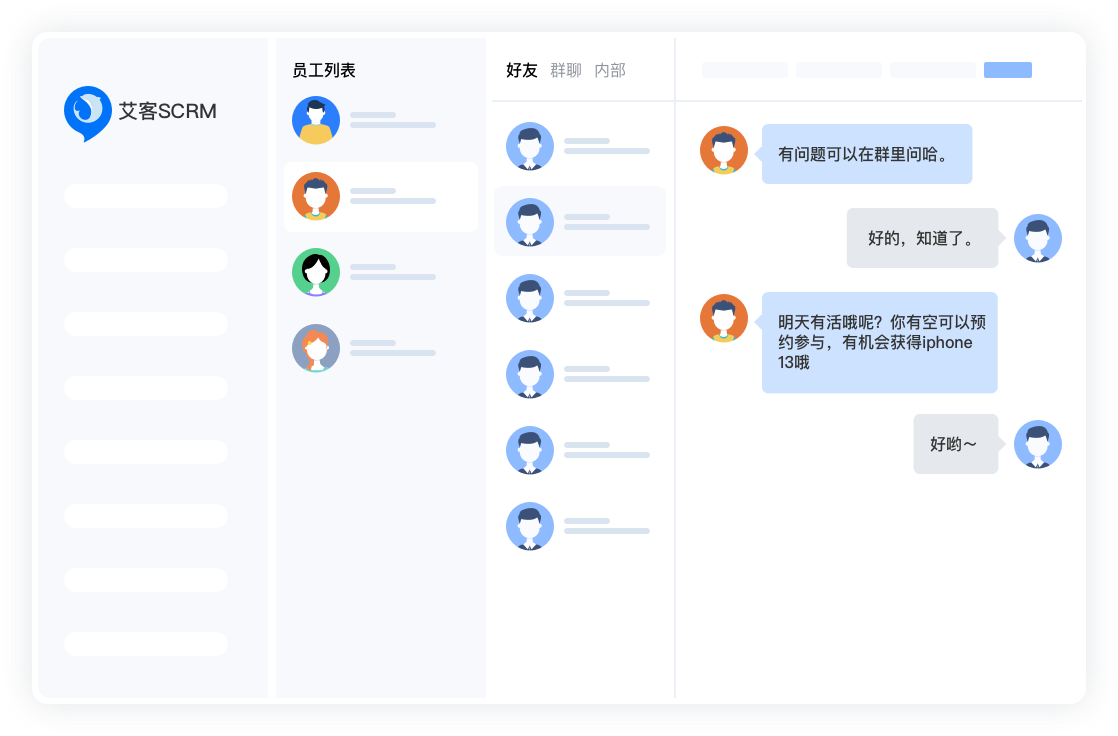Click the blue avatar next to 好哟～
The width and height of the screenshot is (1118, 736).
pos(1038,445)
